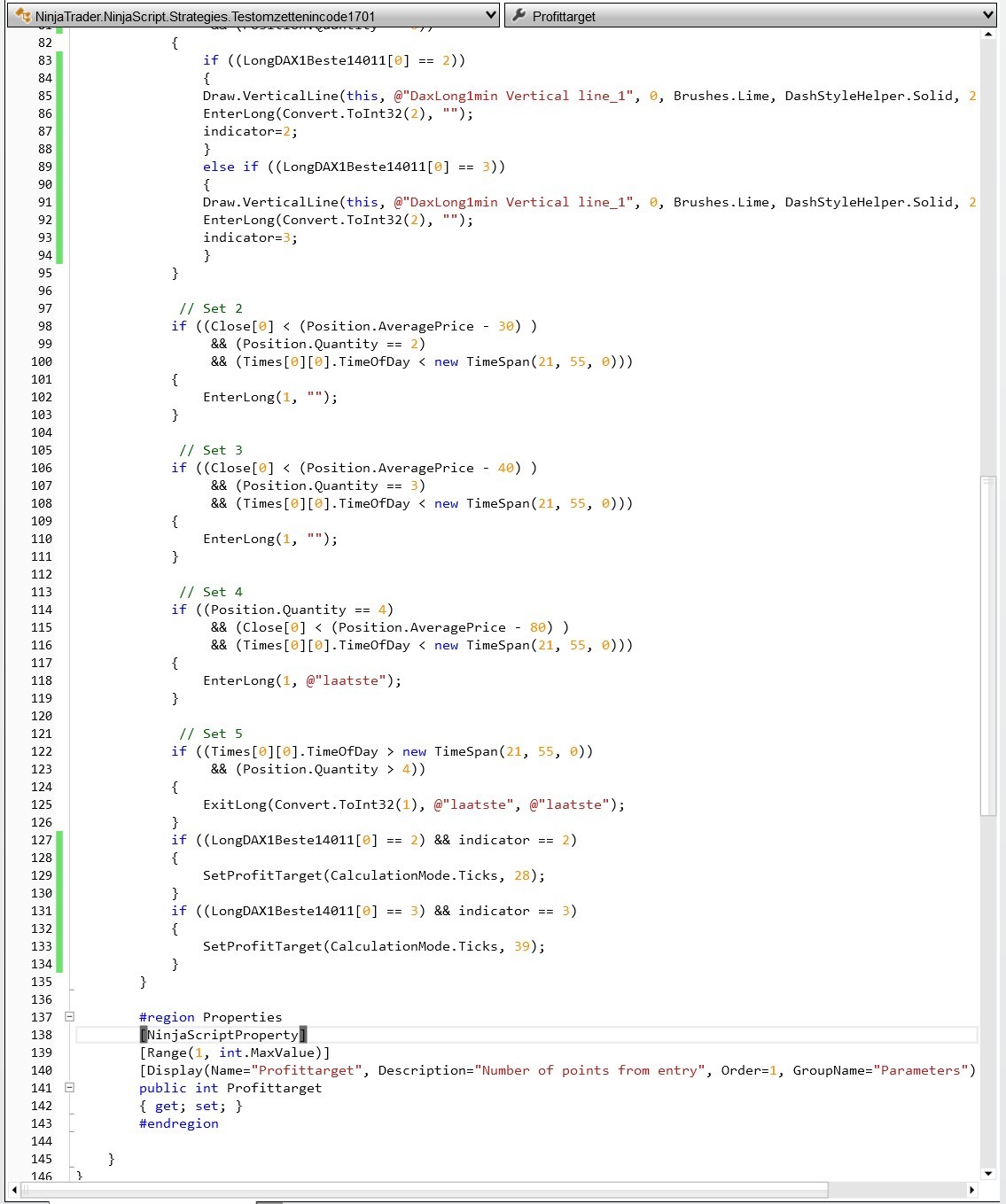Click the [NinjaScriptProperty] attribute line
The image size is (1006, 1204).
pyautogui.click(x=223, y=1035)
